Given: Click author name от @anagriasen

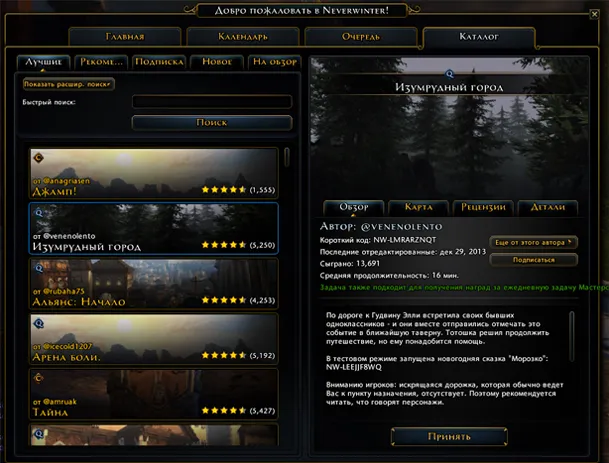Looking at the screenshot, I should tap(61, 181).
